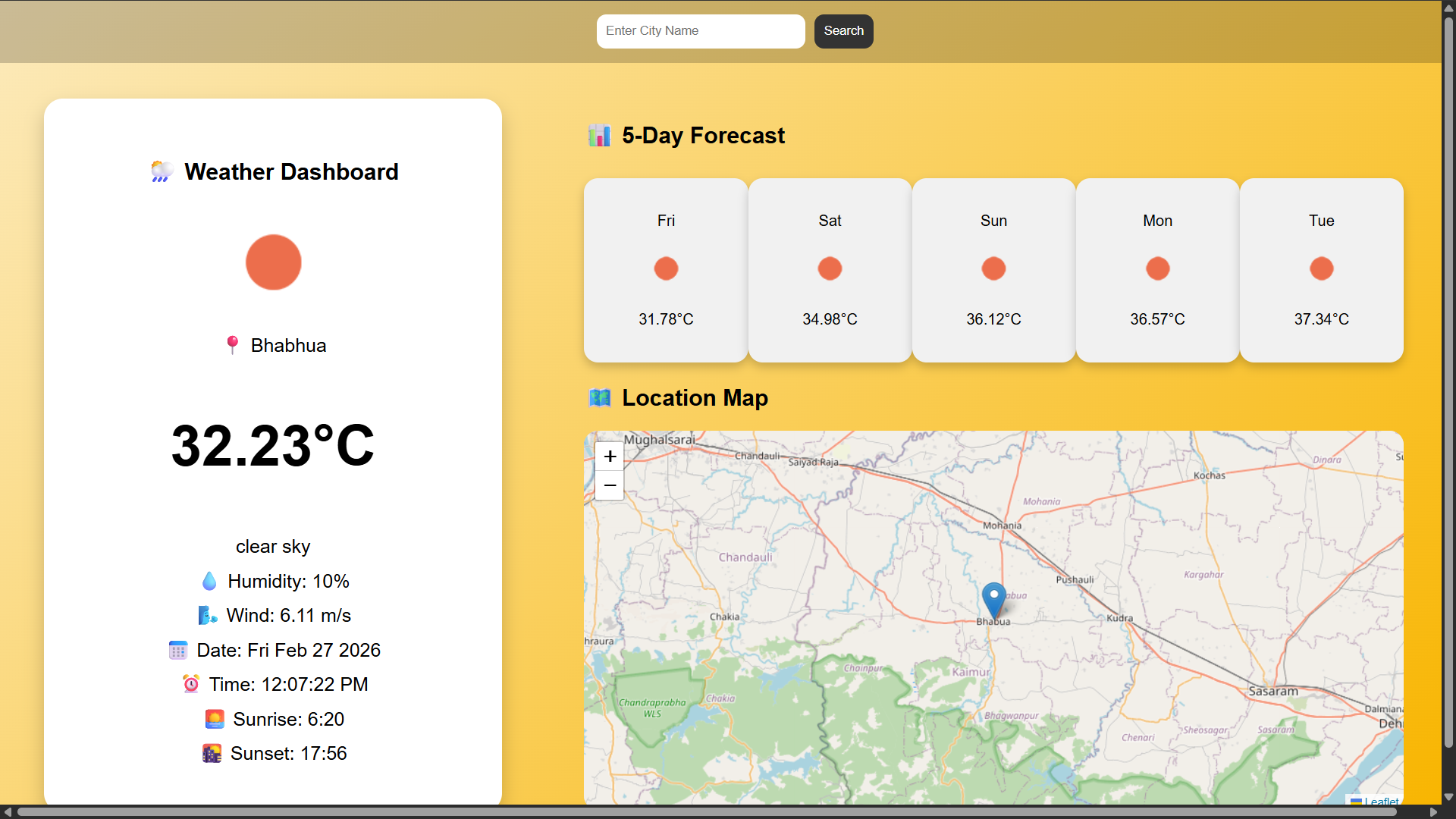
Task: Click the 37.34°C forecast temperature
Action: 1321,319
